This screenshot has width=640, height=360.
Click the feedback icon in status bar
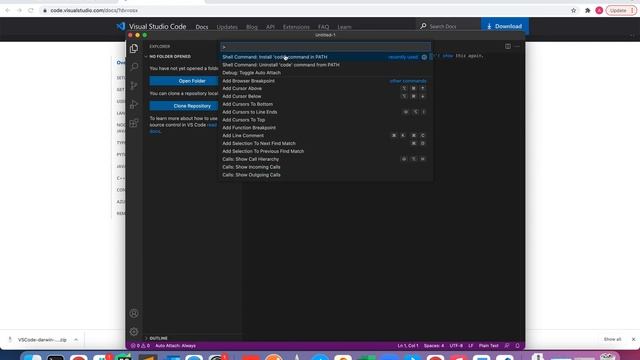pyautogui.click(x=507, y=346)
